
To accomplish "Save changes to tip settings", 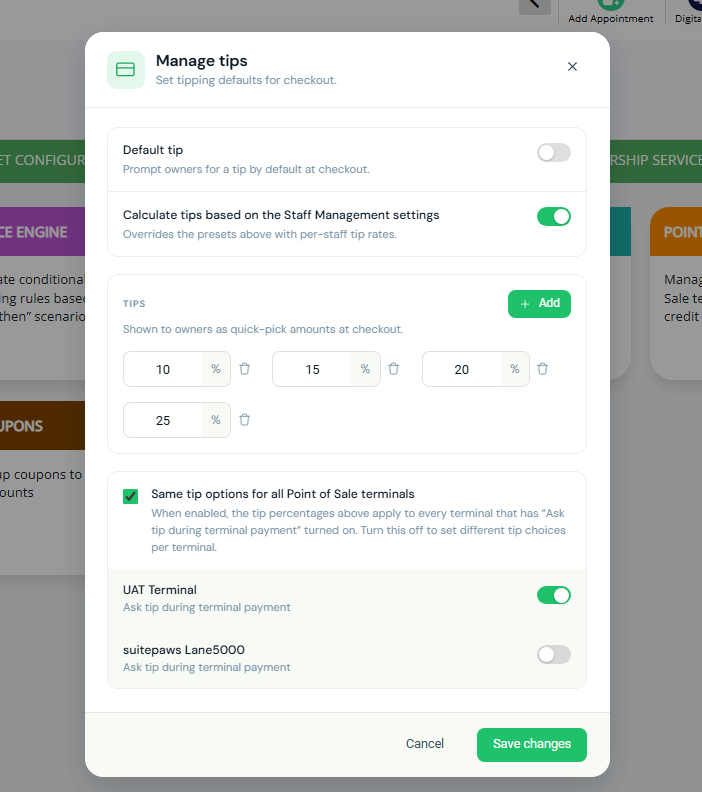I will click(x=532, y=745).
